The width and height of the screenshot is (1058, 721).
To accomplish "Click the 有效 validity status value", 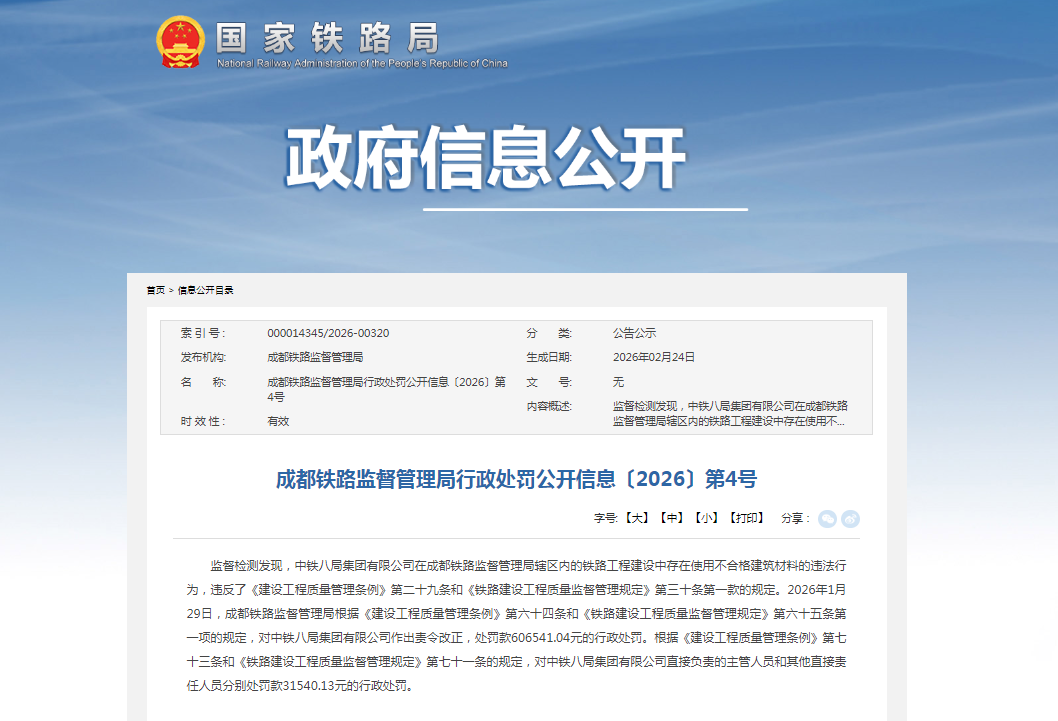I will pyautogui.click(x=278, y=421).
